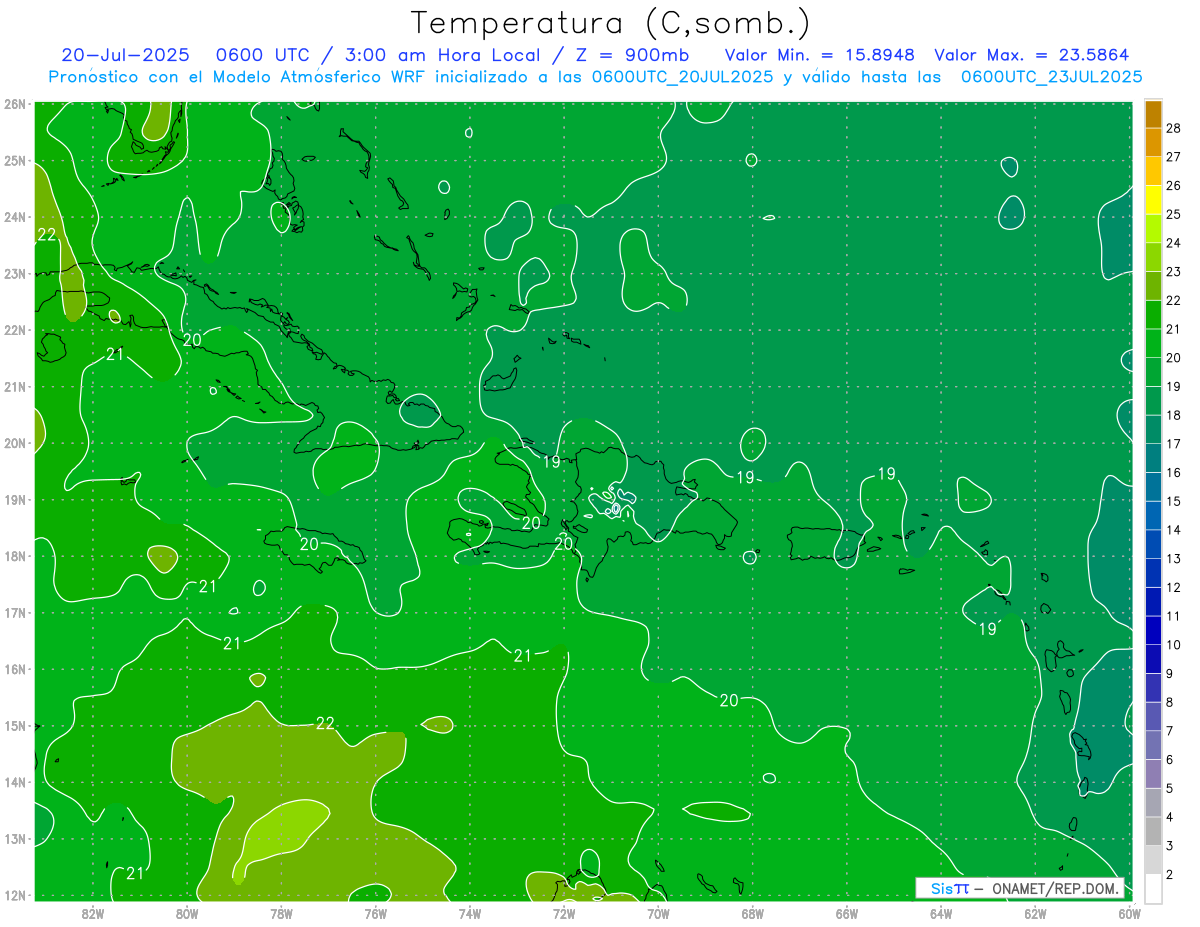This screenshot has width=1200, height=927.
Task: Click the dark orange swatch above legend value 28
Action: 1153,114
